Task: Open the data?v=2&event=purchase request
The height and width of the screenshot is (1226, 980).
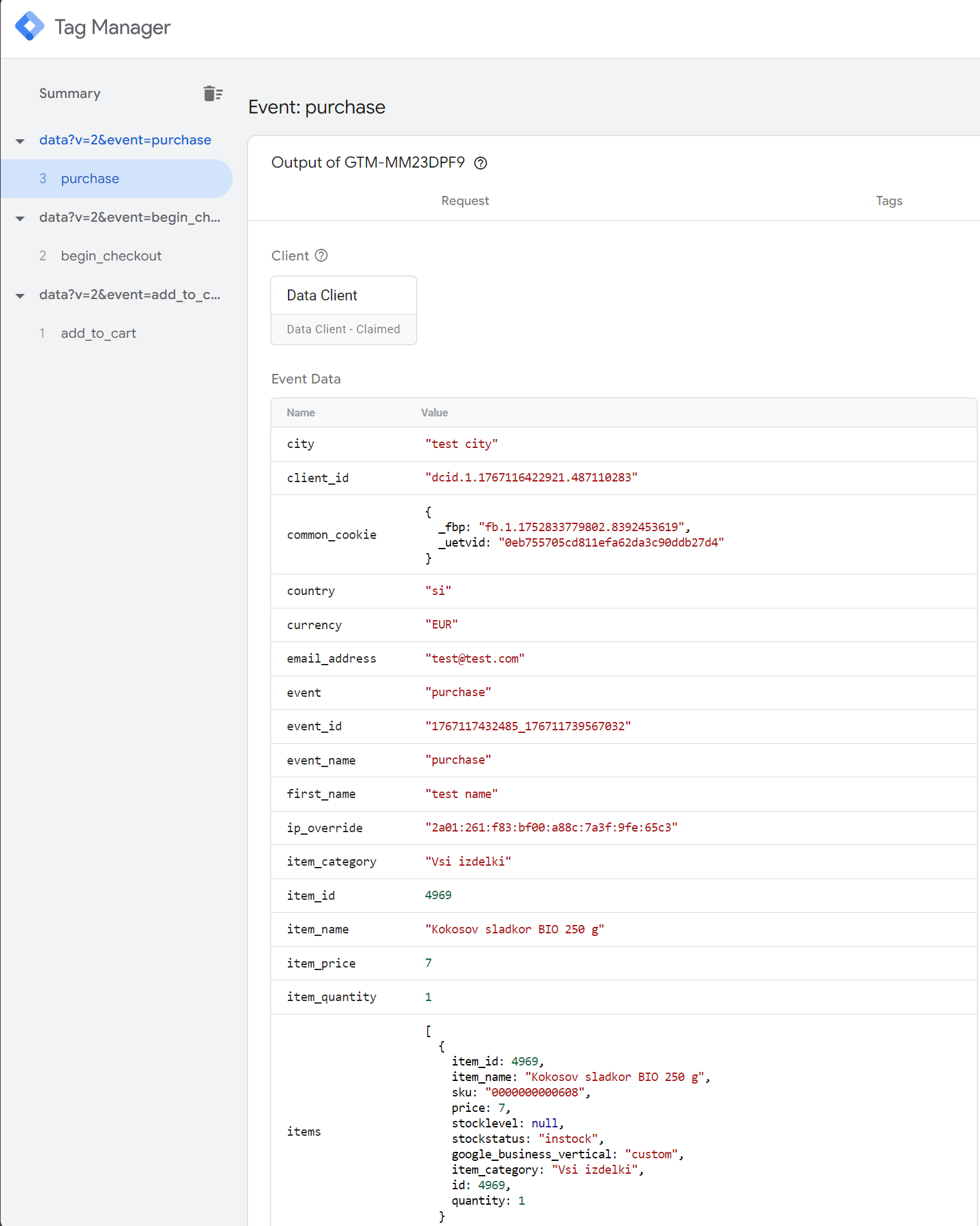Action: point(125,140)
